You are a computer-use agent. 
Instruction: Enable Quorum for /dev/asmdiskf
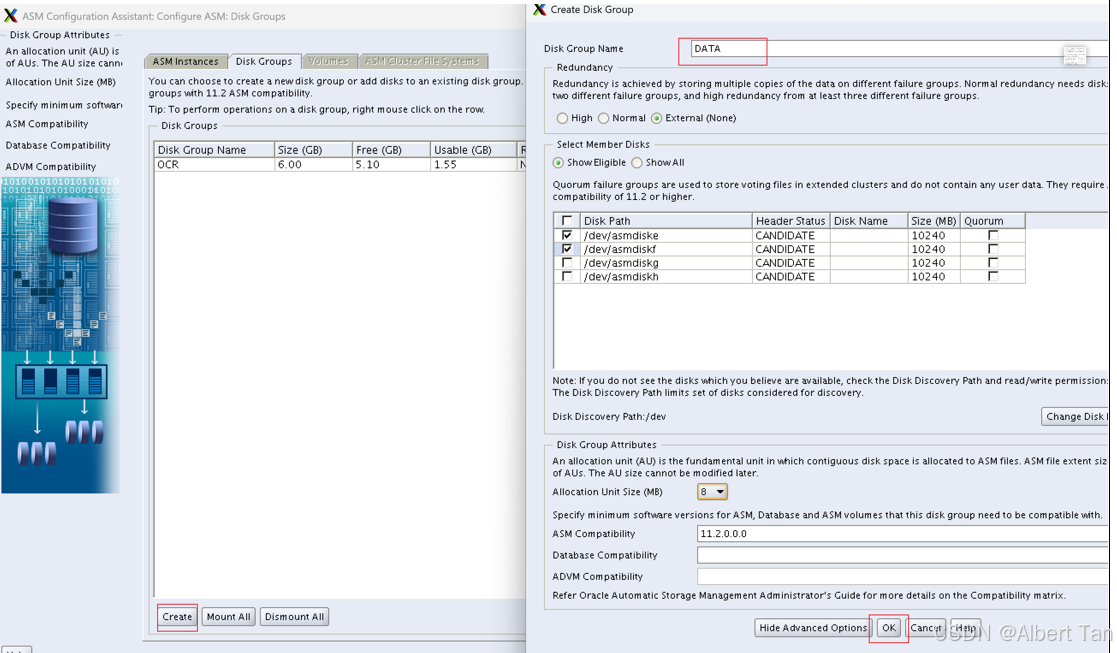993,249
